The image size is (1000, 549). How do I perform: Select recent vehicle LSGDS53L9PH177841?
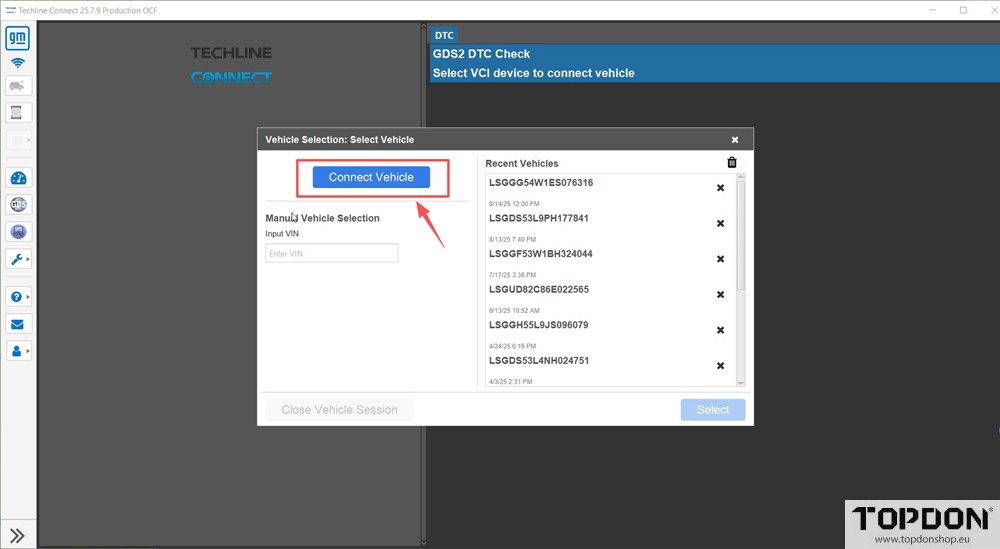[x=539, y=218]
